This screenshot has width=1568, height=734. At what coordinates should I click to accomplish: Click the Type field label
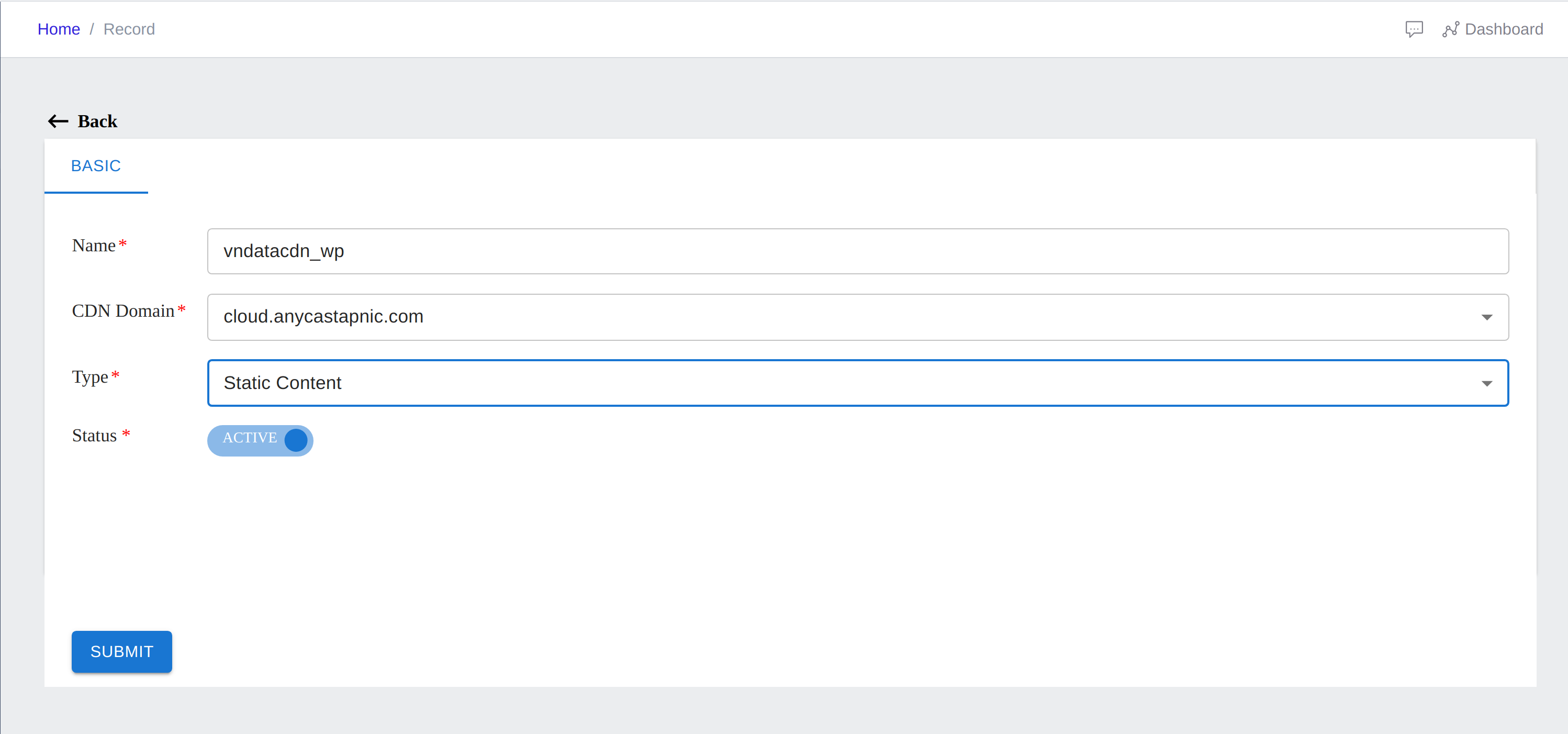pyautogui.click(x=90, y=376)
